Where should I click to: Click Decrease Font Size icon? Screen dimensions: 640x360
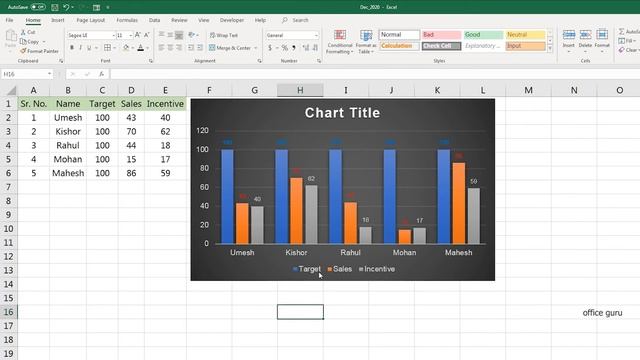(147, 35)
